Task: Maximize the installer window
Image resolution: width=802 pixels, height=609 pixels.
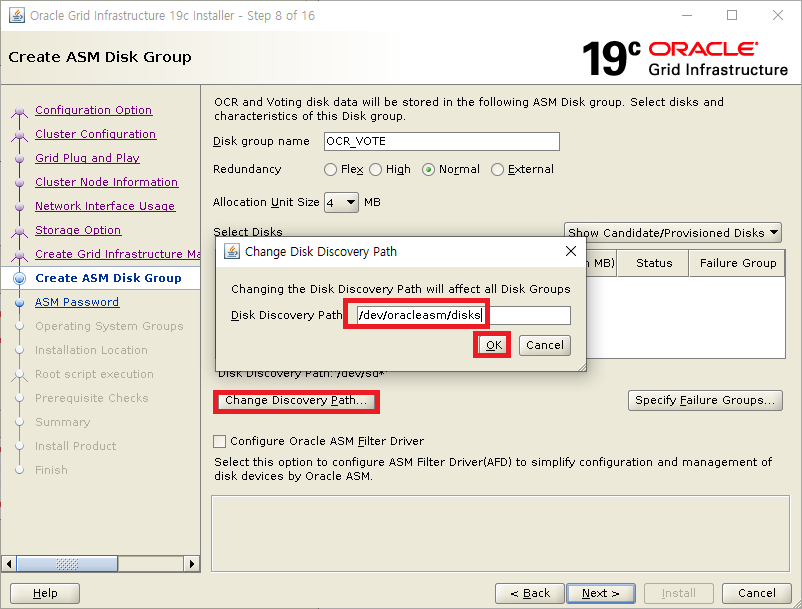Action: pyautogui.click(x=732, y=15)
